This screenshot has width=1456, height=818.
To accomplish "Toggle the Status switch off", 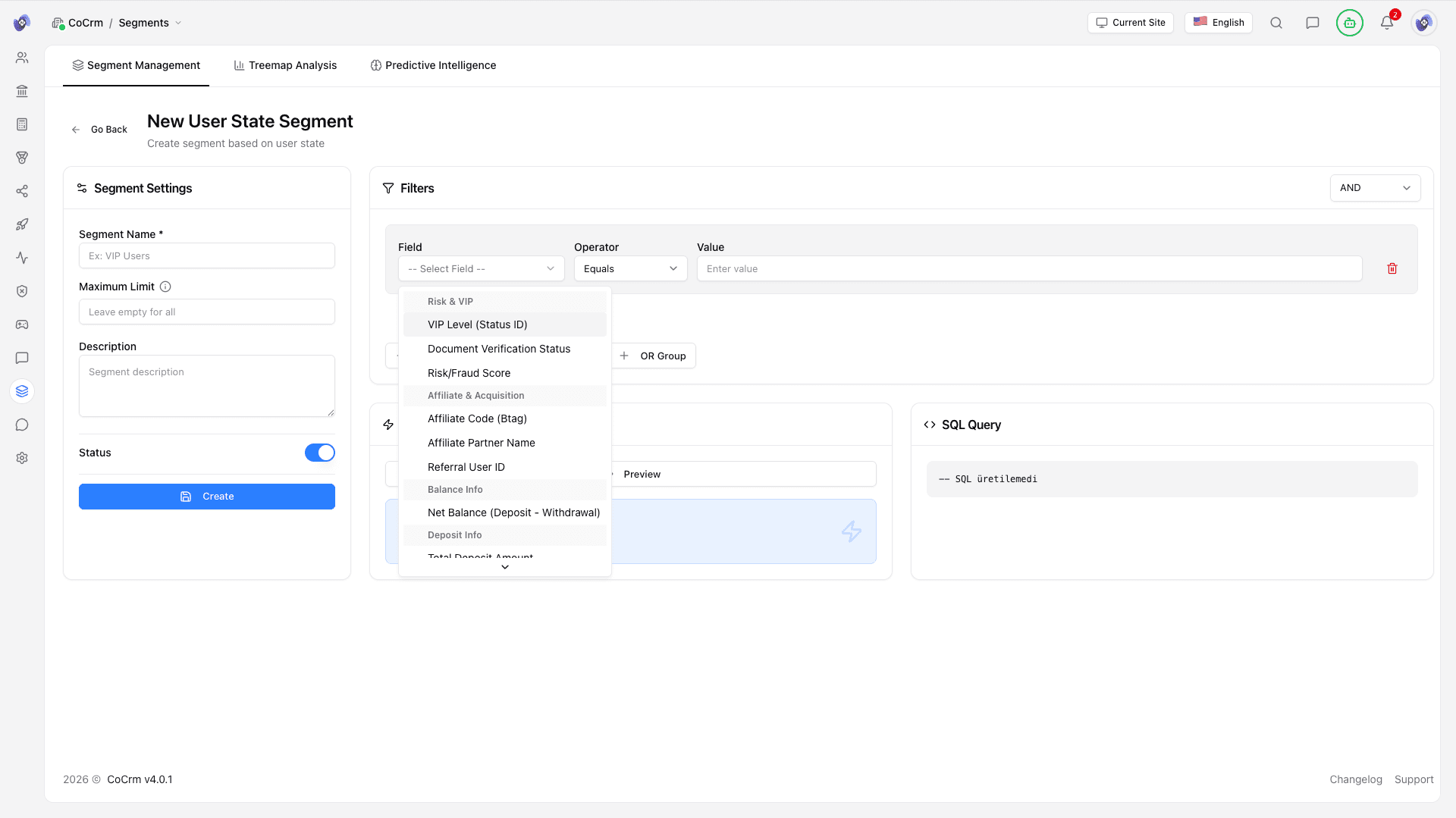I will coord(319,453).
